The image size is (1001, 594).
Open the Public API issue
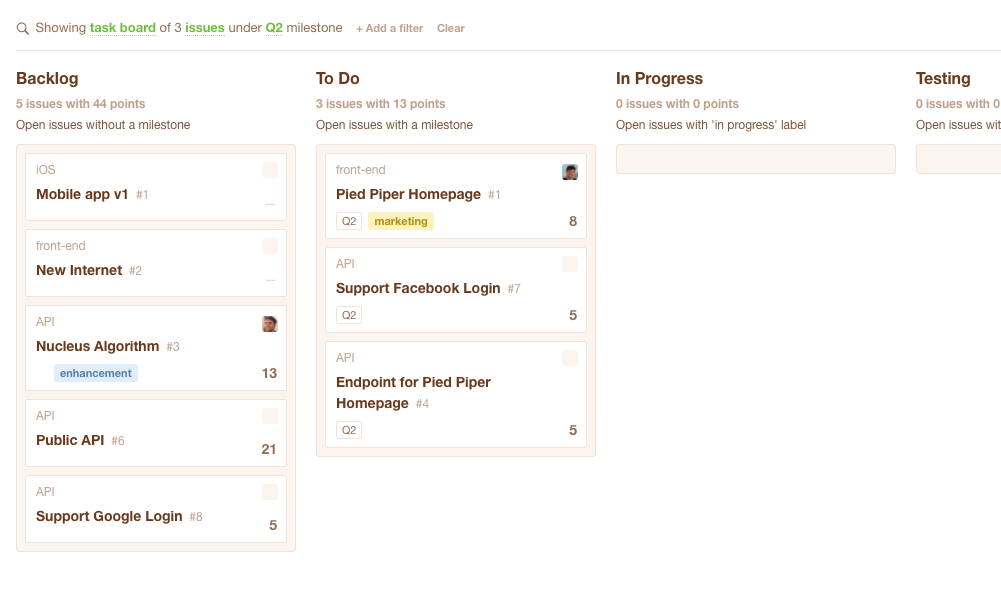point(70,440)
